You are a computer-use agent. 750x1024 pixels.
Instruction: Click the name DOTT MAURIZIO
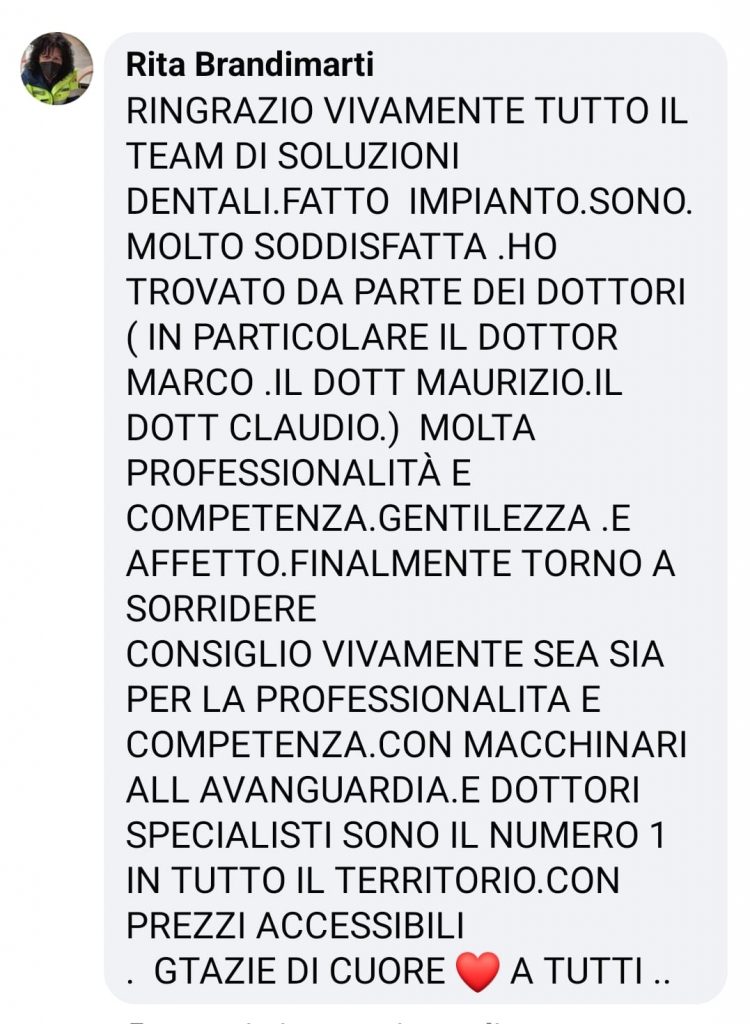[x=449, y=383]
